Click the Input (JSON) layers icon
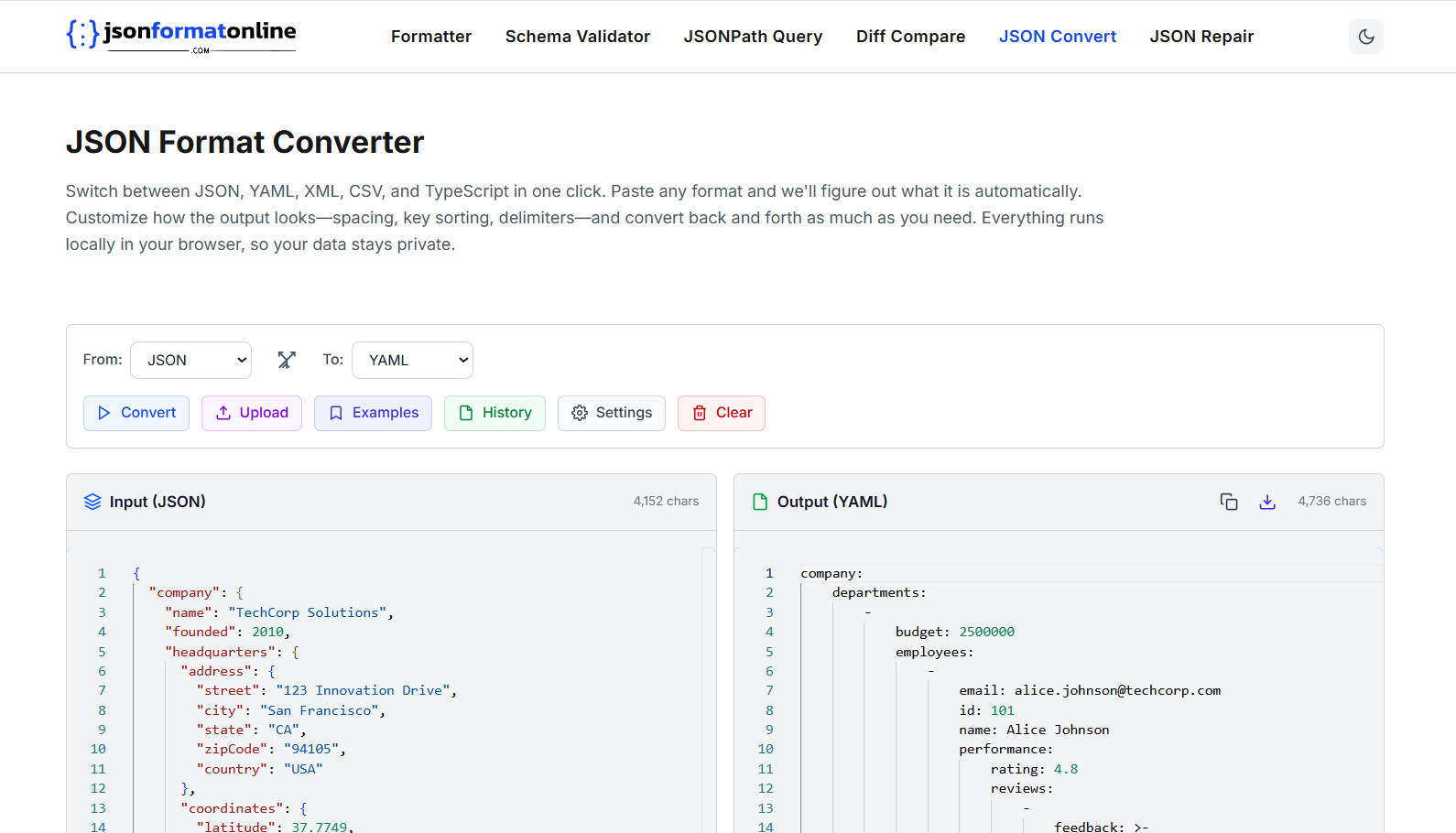This screenshot has width=1456, height=833. coord(92,502)
